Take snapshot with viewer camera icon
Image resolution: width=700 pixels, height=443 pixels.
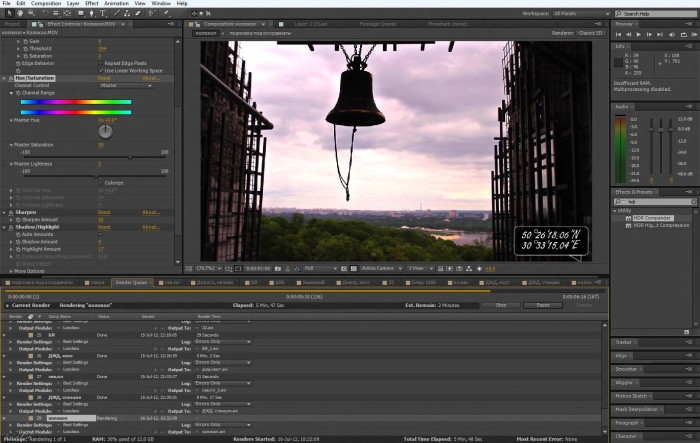[278, 269]
